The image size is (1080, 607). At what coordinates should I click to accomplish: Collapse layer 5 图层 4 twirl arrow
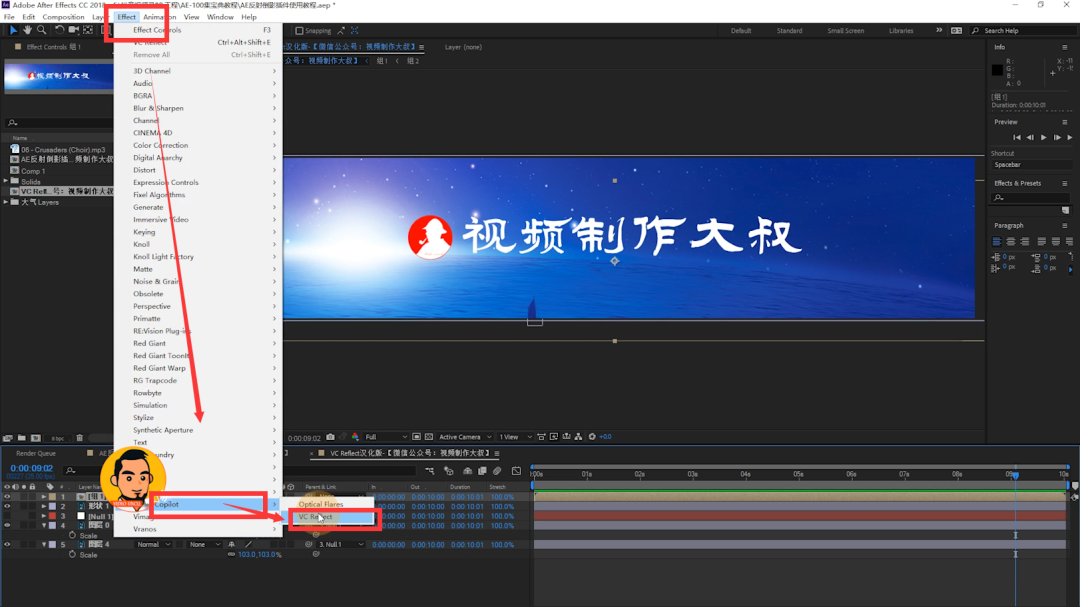tap(44, 544)
